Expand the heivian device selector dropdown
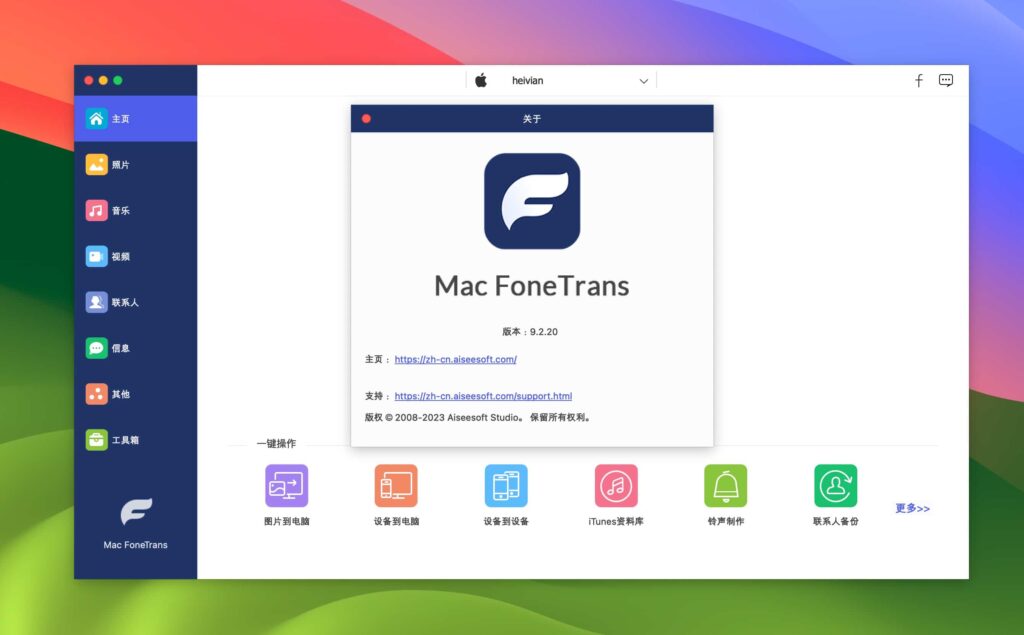 tap(643, 80)
